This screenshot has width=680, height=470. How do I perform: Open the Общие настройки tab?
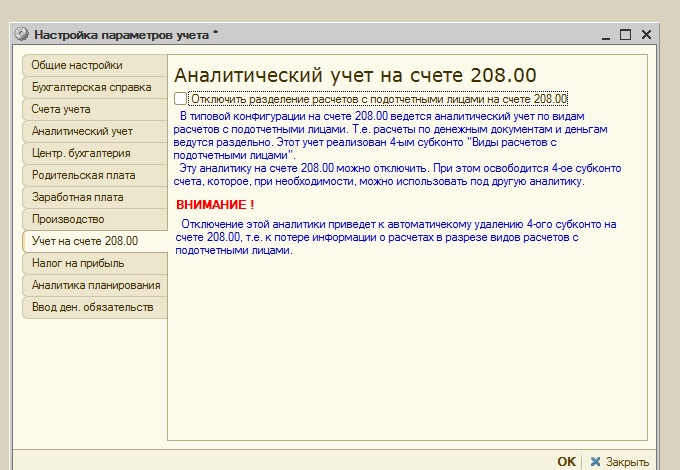95,65
